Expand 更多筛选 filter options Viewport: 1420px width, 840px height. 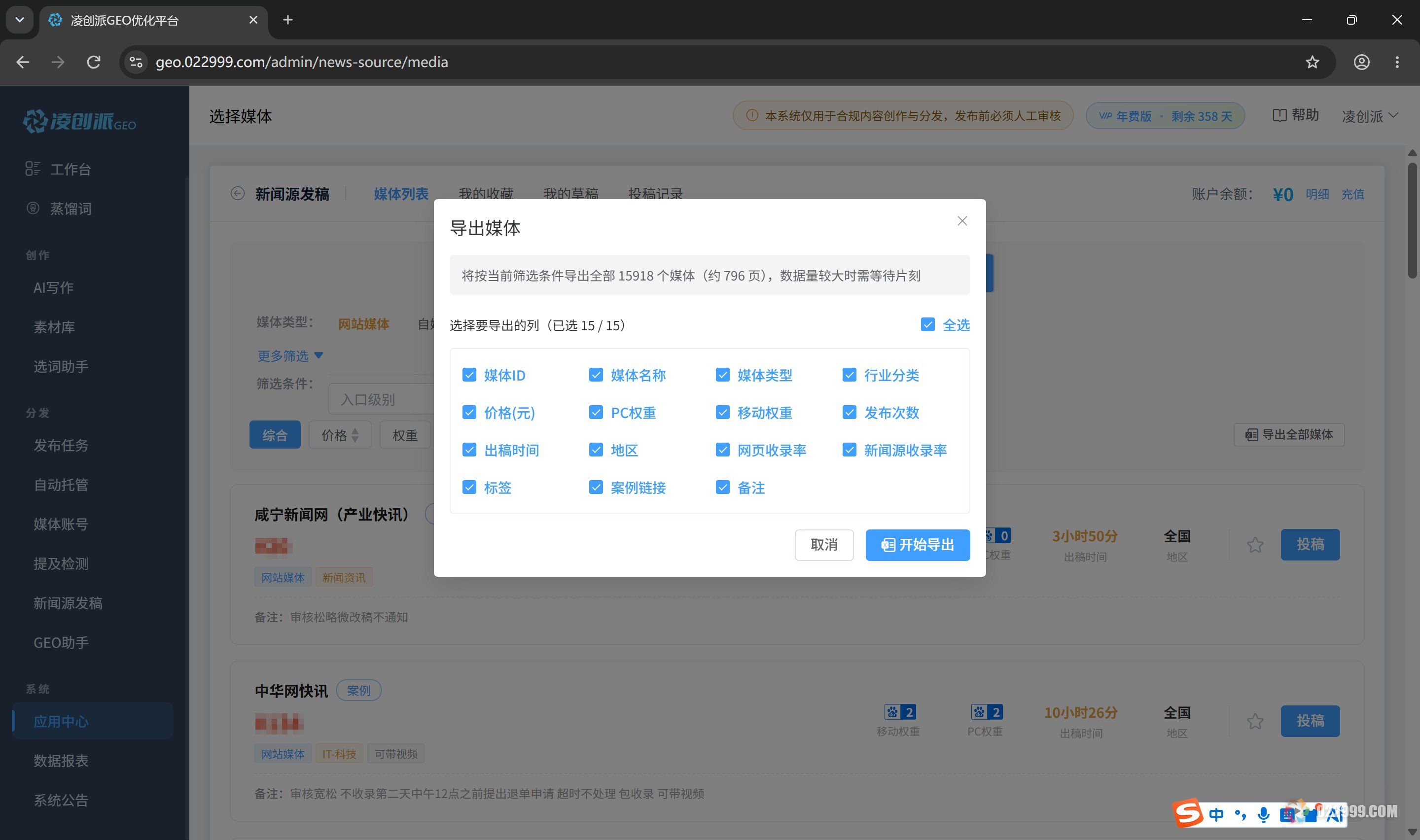point(290,355)
